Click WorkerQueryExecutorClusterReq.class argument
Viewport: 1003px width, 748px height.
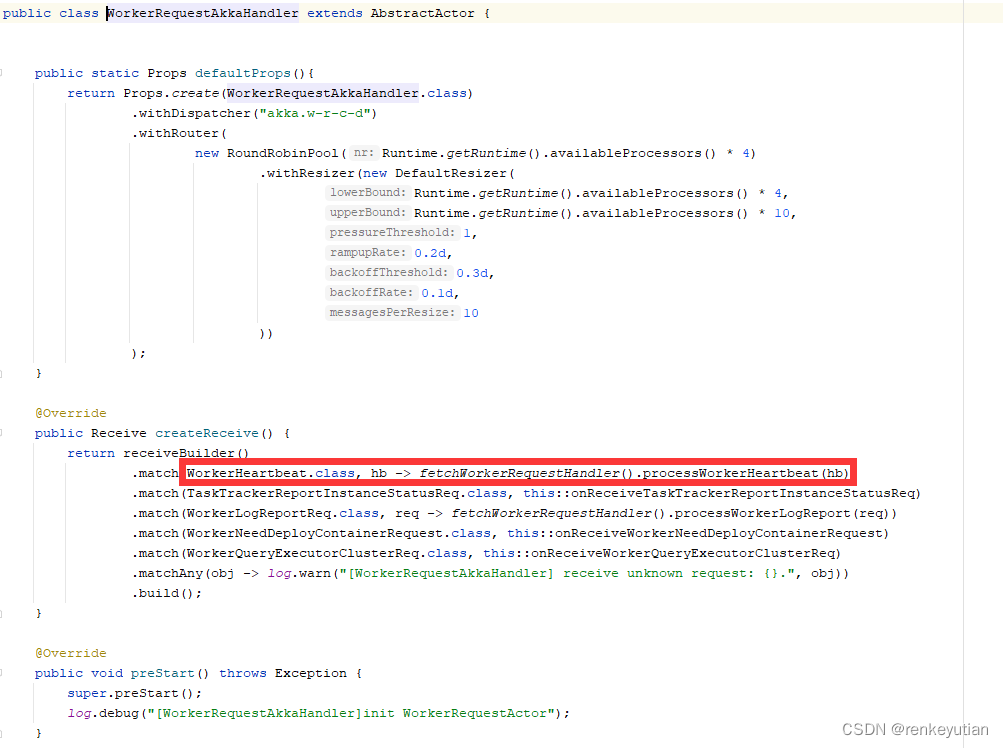coord(327,553)
